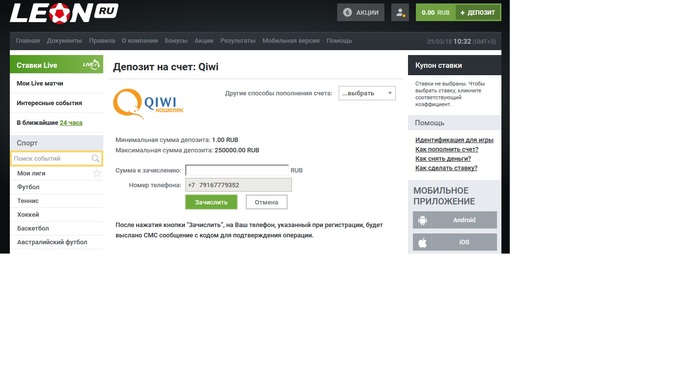Image resolution: width=700 pixels, height=373 pixels.
Task: Select Теннис in sport list
Action: coord(56,201)
